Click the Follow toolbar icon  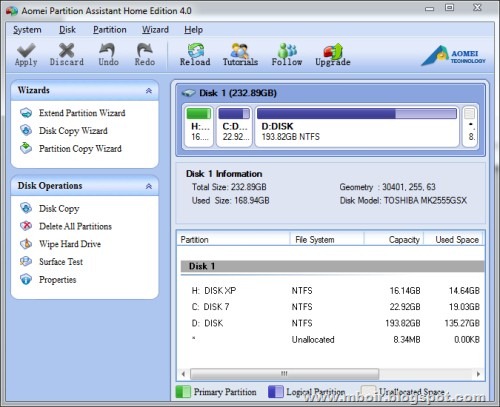click(287, 55)
